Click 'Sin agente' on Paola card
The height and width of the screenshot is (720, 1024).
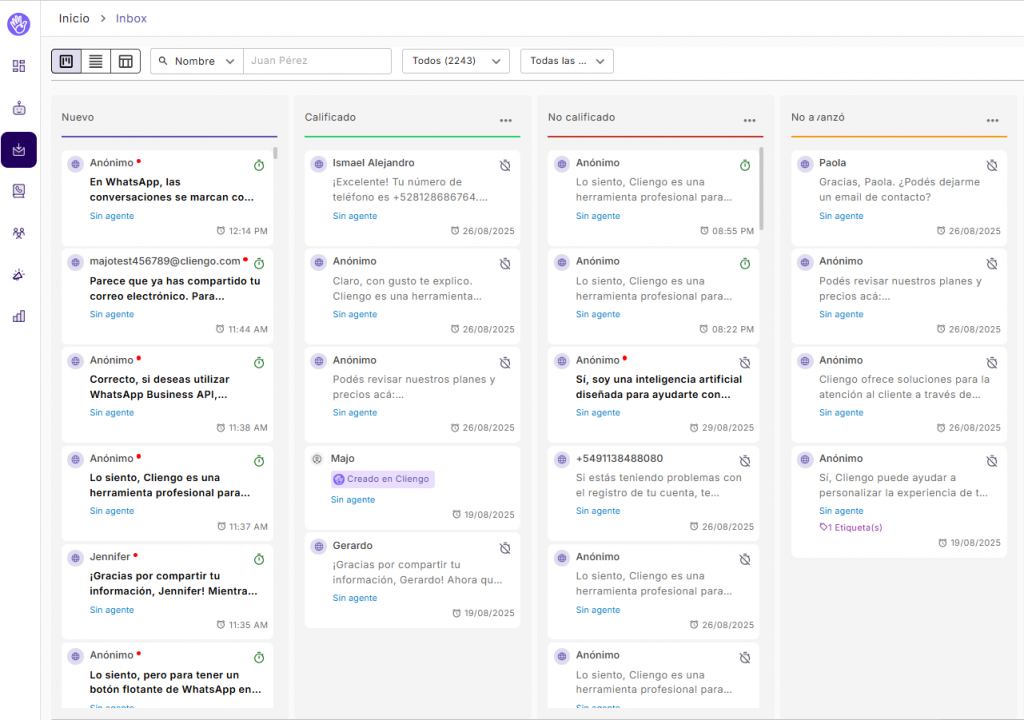(841, 216)
